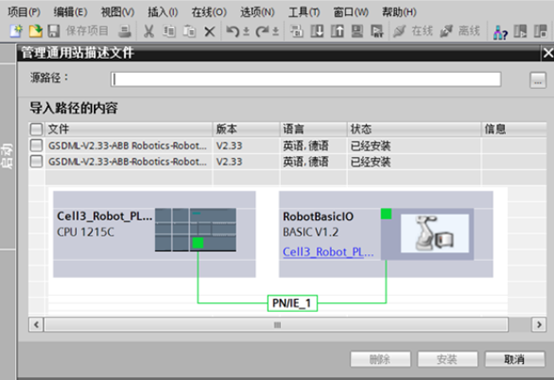Check the first GSDML-V2.33-ABB Robotics file row
554x380 pixels.
tap(36, 145)
